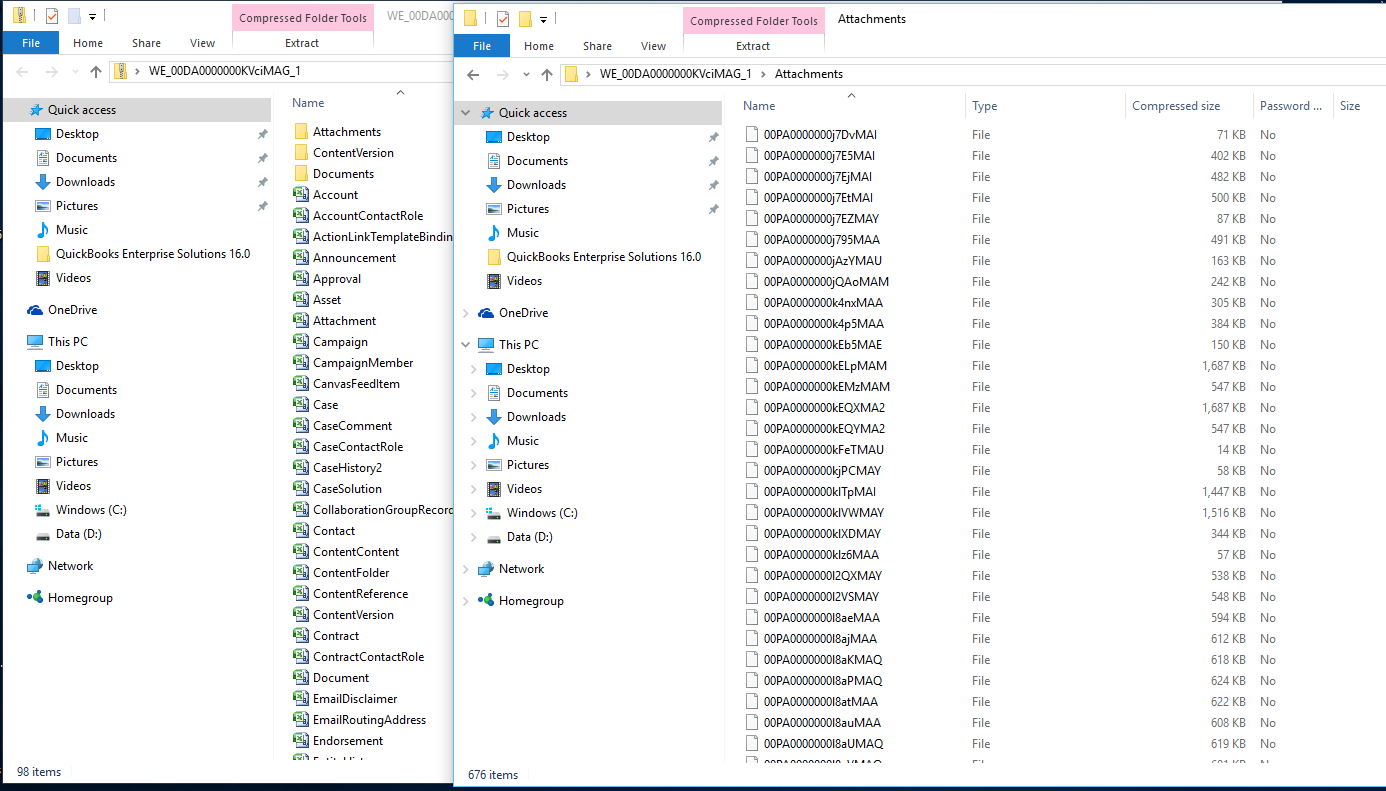Click the Properties checkmark icon in Quick Access Toolbar
This screenshot has width=1386, height=791.
pos(502,18)
